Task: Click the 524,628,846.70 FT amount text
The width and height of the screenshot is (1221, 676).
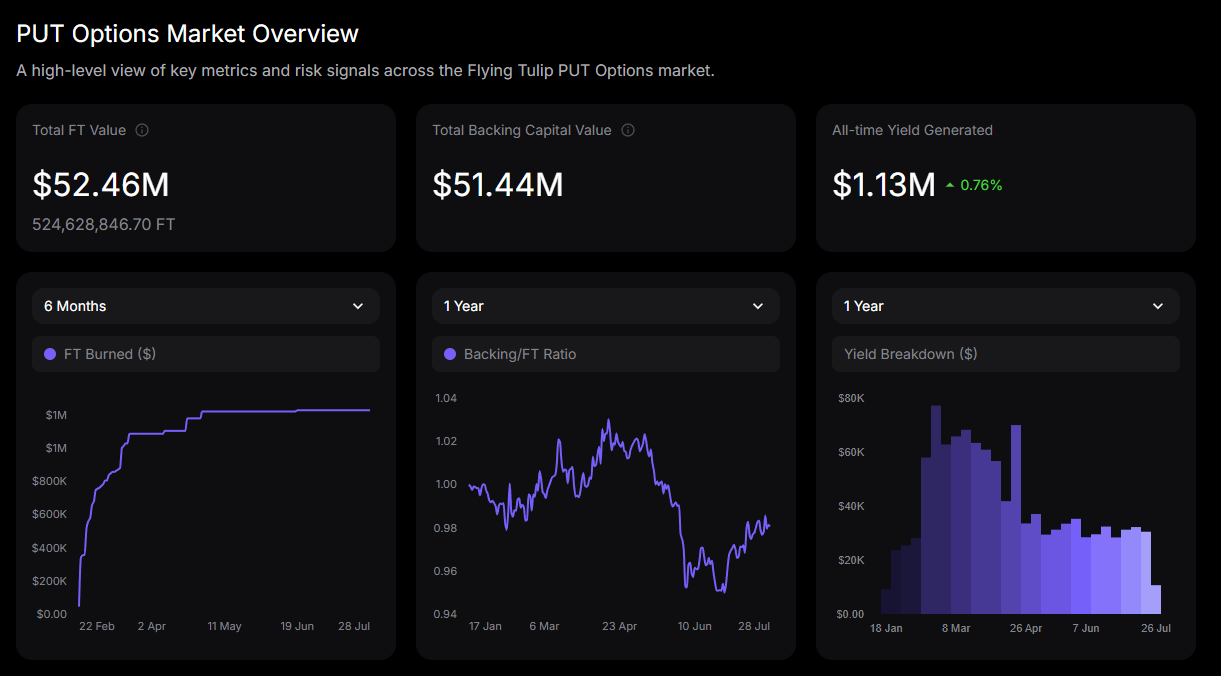Action: (x=104, y=224)
